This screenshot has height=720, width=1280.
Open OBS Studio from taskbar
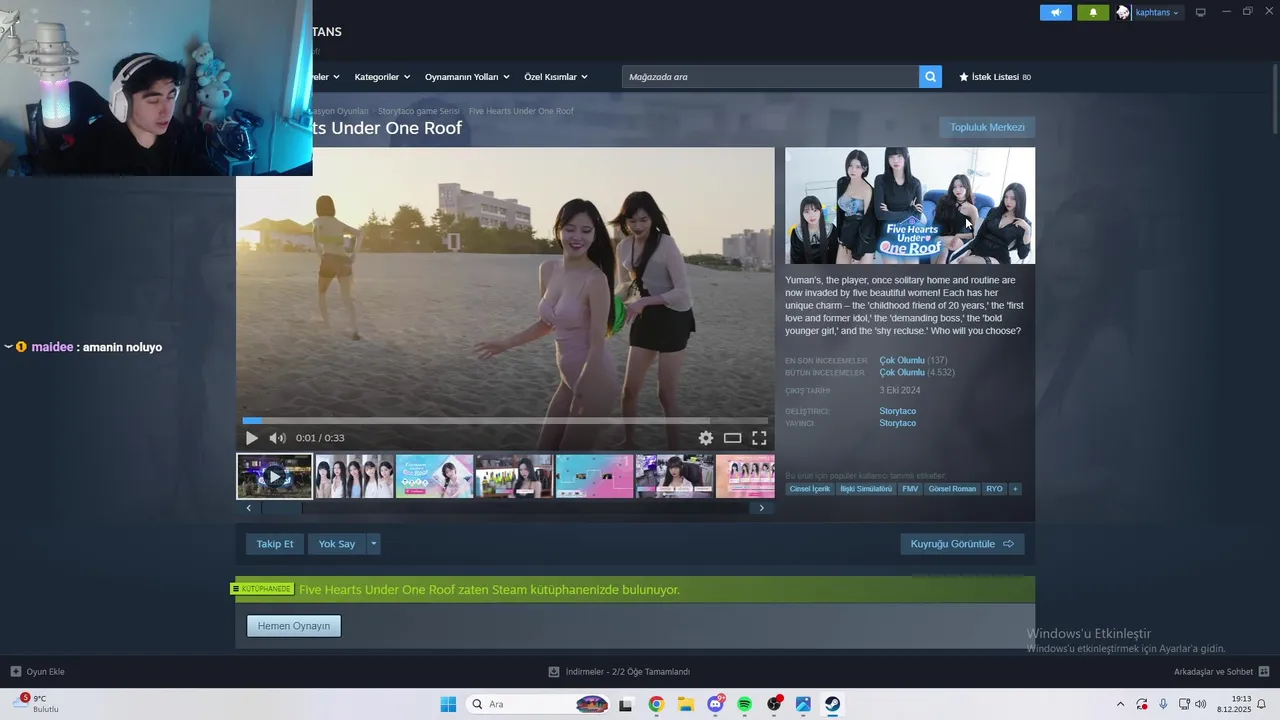(774, 704)
